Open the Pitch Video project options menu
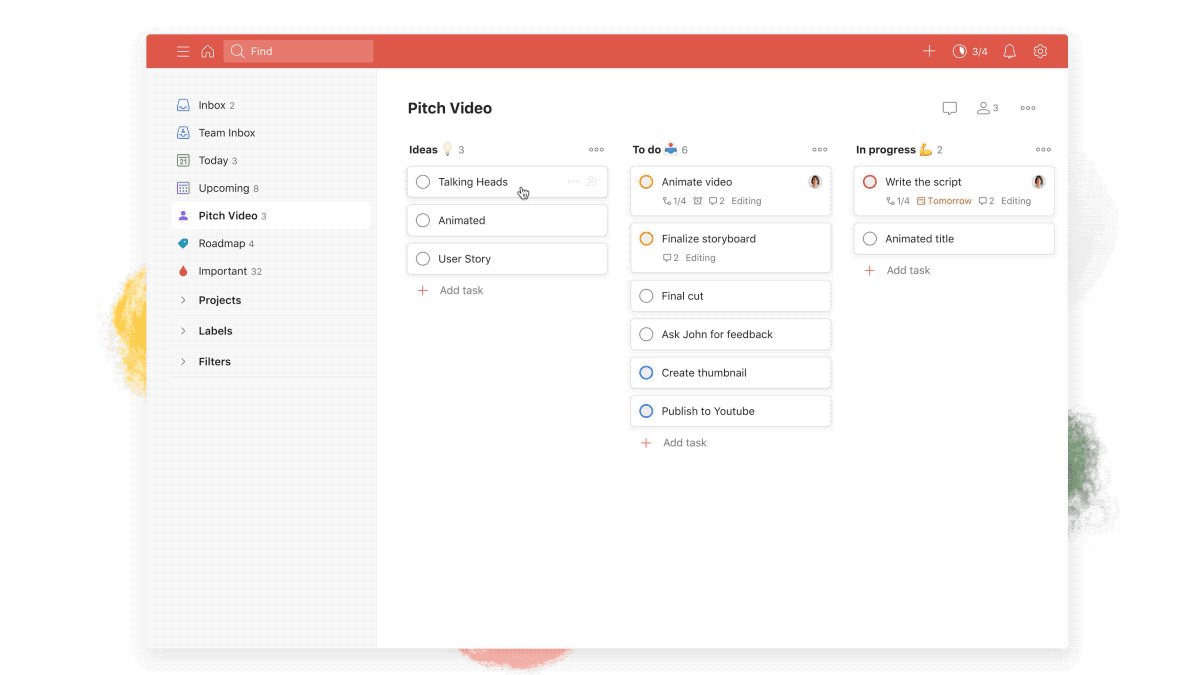This screenshot has width=1200, height=675. pyautogui.click(x=1027, y=108)
